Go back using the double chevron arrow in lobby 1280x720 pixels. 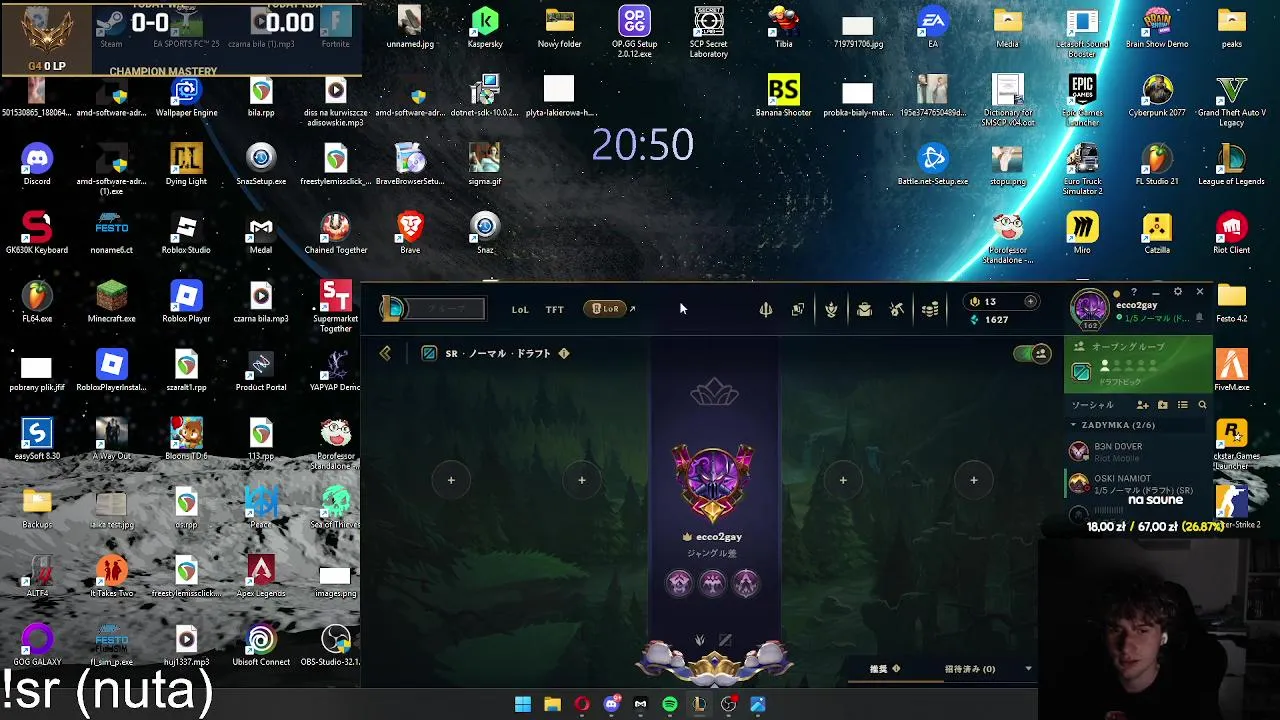coord(385,353)
